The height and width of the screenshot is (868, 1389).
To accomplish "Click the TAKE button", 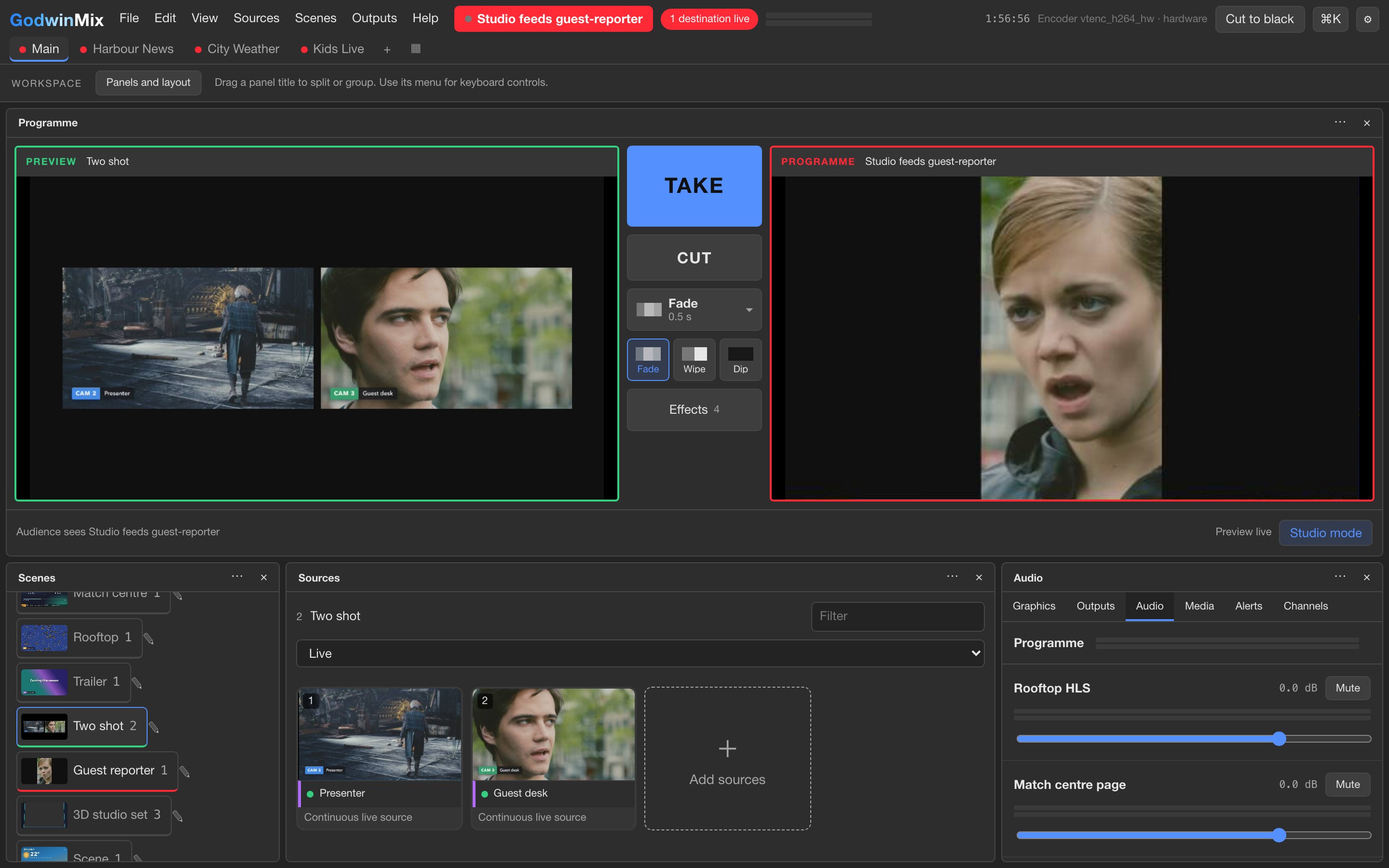I will (x=694, y=186).
